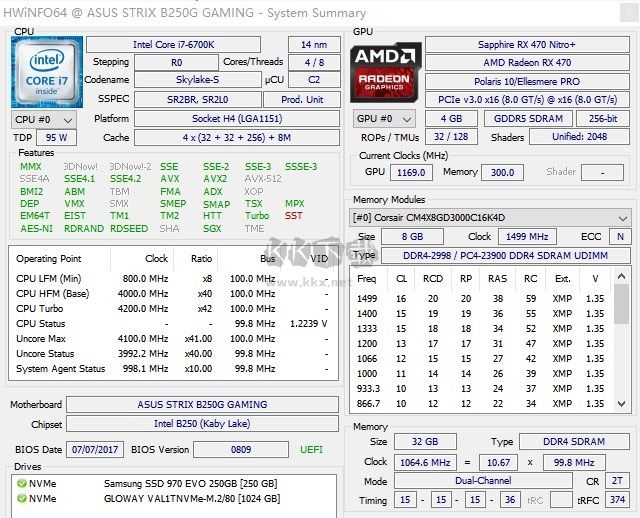Click the red SST feature label

(x=294, y=216)
